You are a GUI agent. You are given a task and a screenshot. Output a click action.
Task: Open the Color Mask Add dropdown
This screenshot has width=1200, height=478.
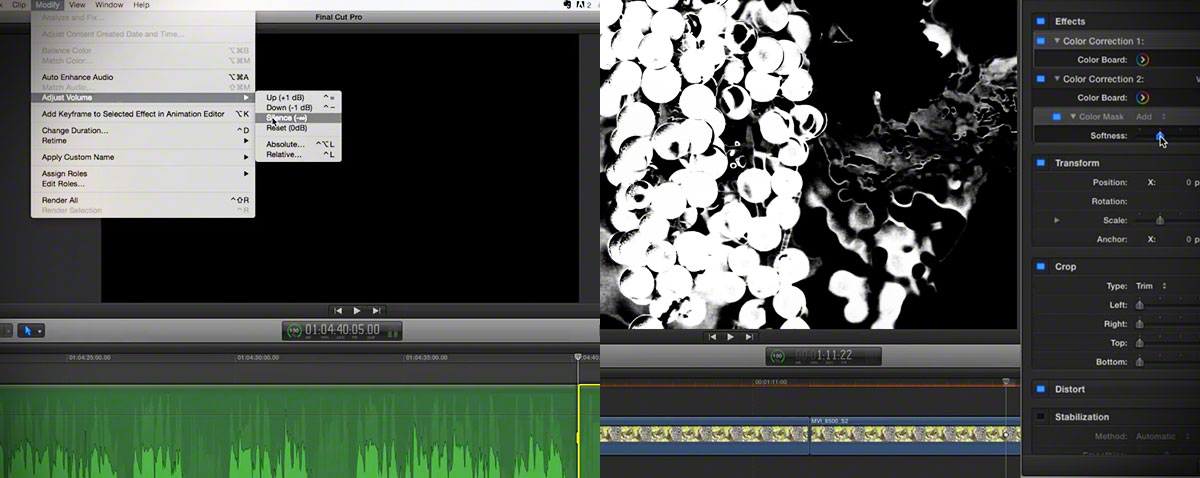tap(1150, 117)
